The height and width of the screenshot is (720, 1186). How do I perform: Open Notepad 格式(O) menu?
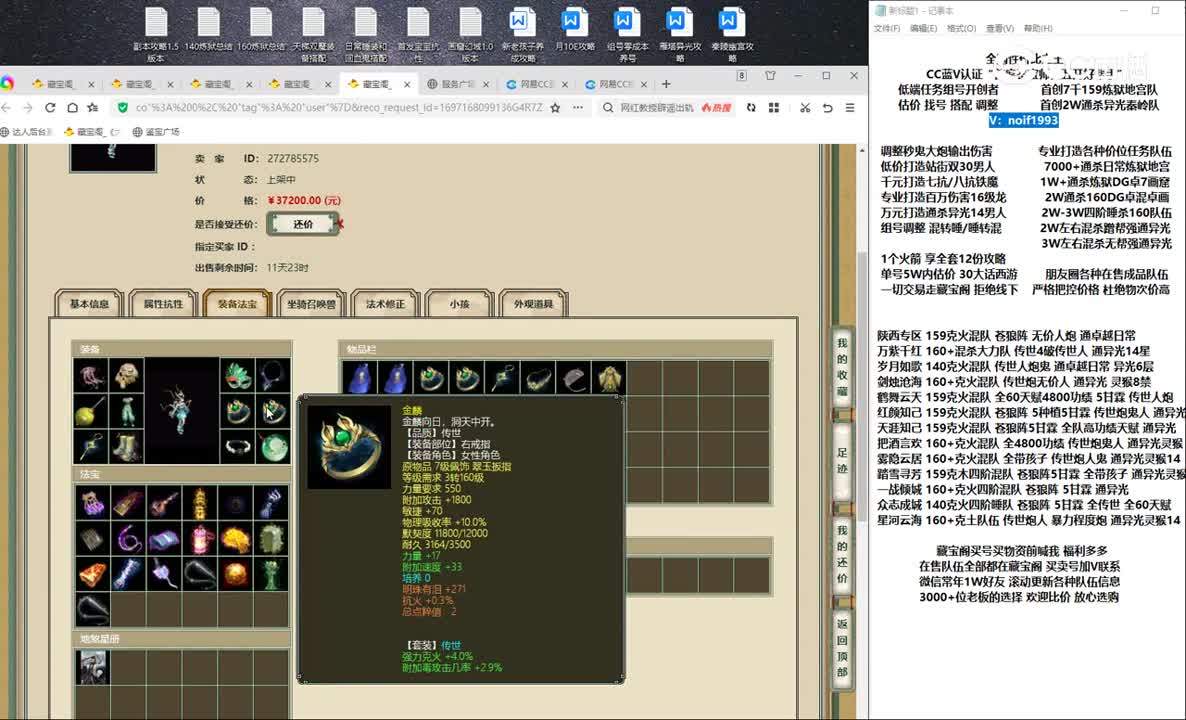coord(961,28)
